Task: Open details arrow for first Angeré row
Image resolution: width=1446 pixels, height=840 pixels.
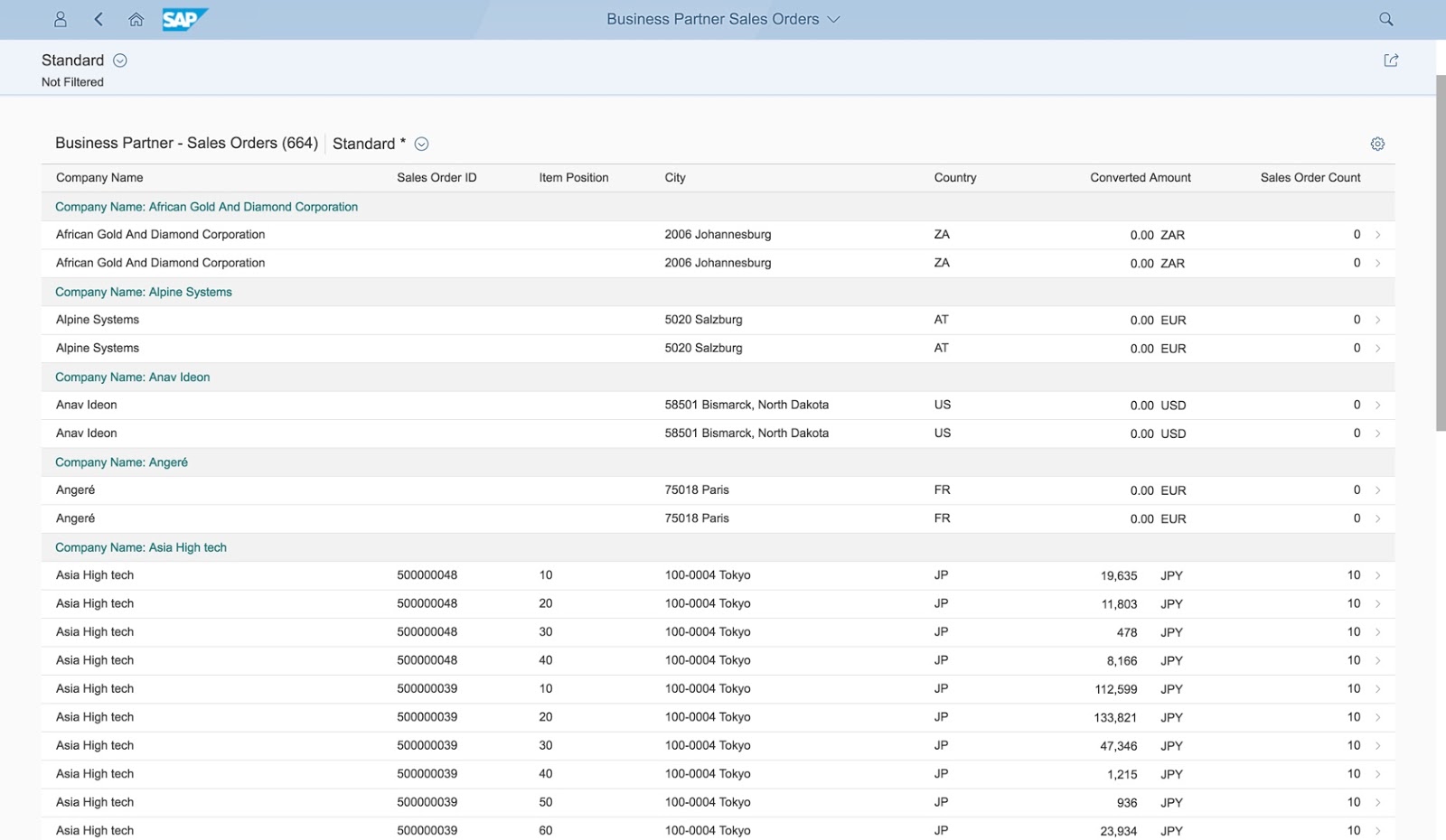Action: click(1377, 490)
